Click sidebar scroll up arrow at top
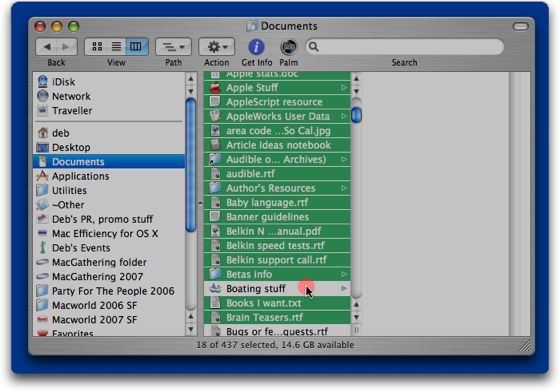The height and width of the screenshot is (392, 560). tap(191, 78)
